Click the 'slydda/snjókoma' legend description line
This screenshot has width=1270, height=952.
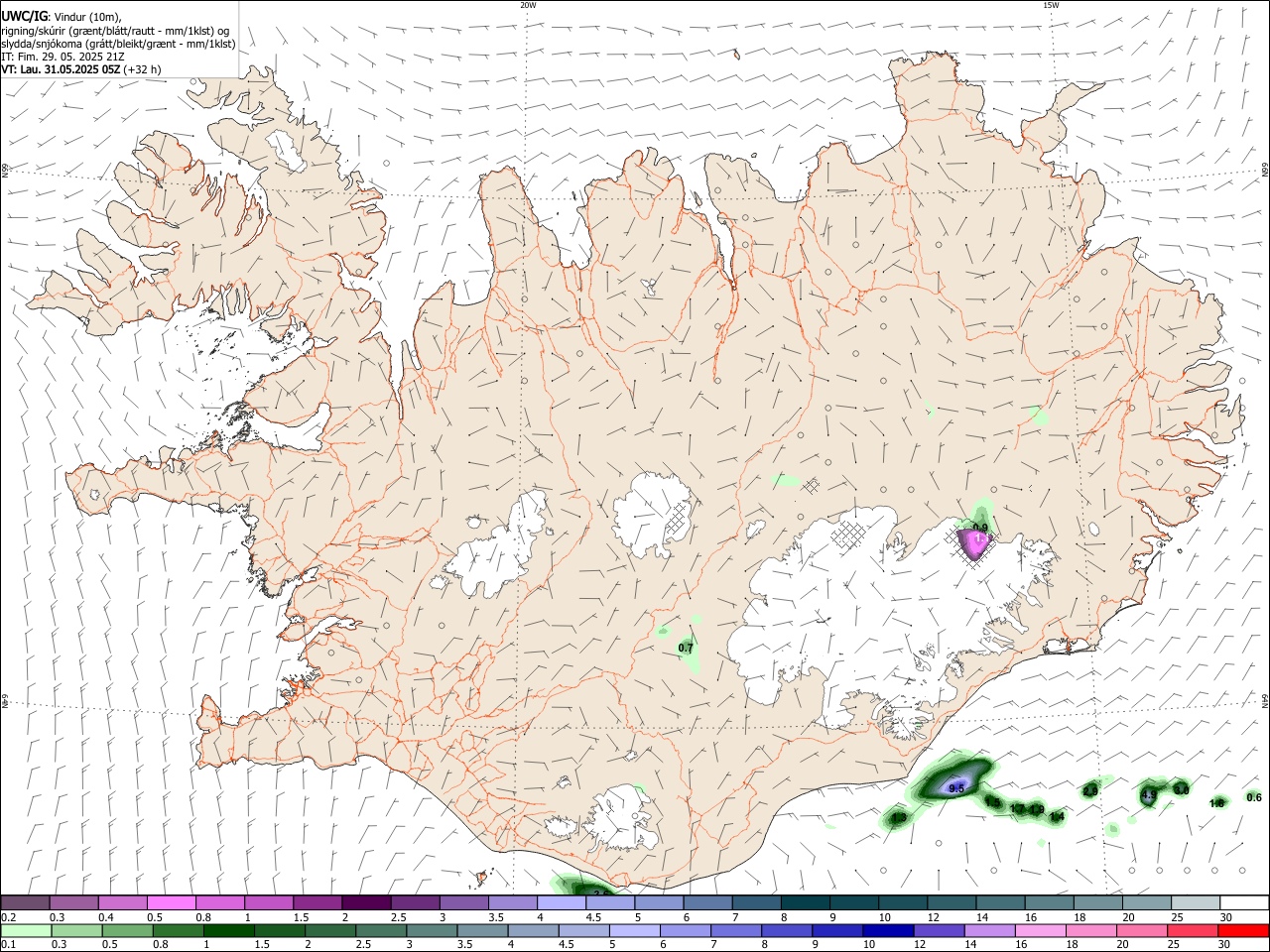(x=118, y=44)
